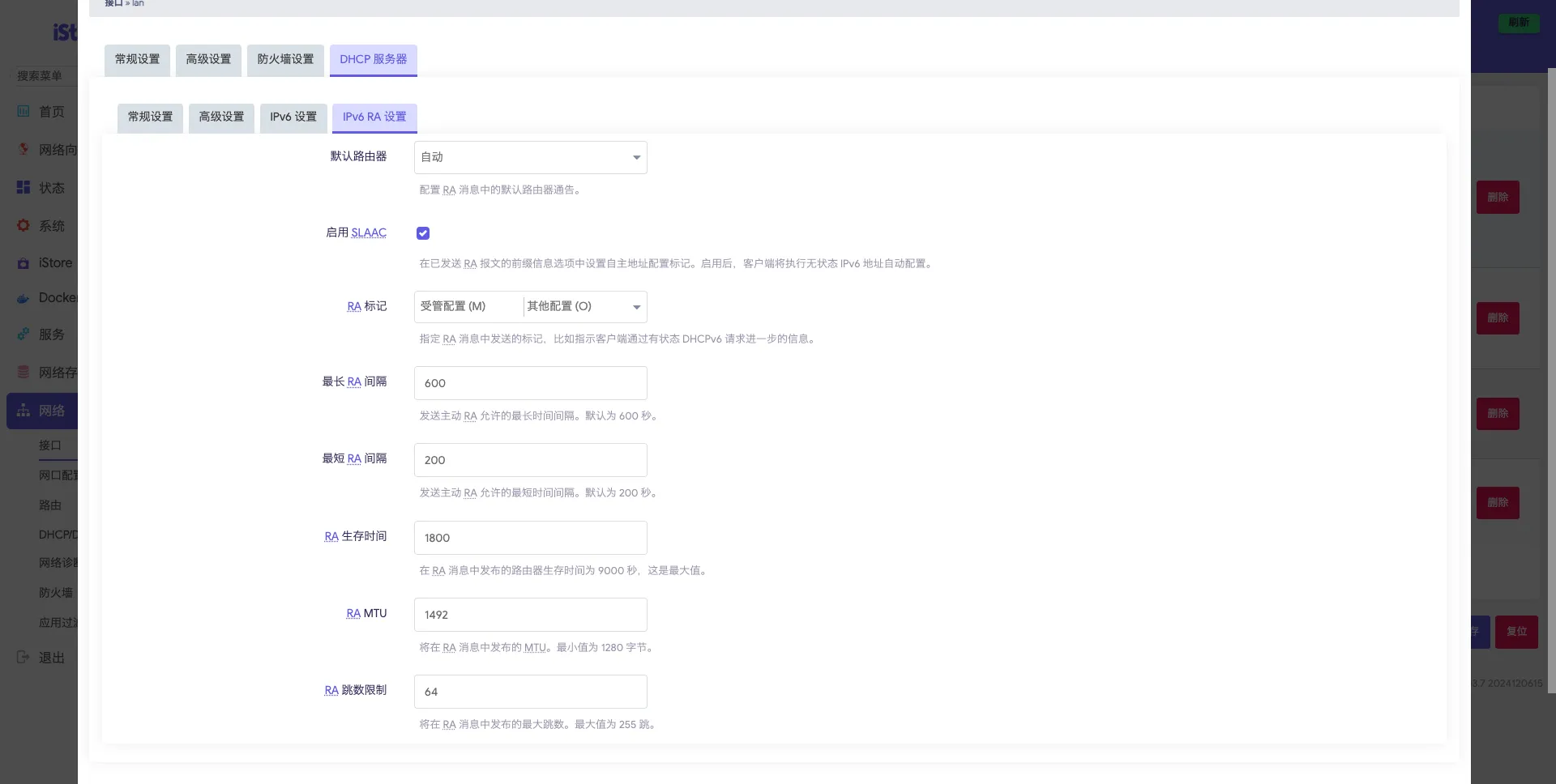The width and height of the screenshot is (1556, 784).
Task: Click the home icon beside 首页 in sidebar
Action: pos(24,112)
